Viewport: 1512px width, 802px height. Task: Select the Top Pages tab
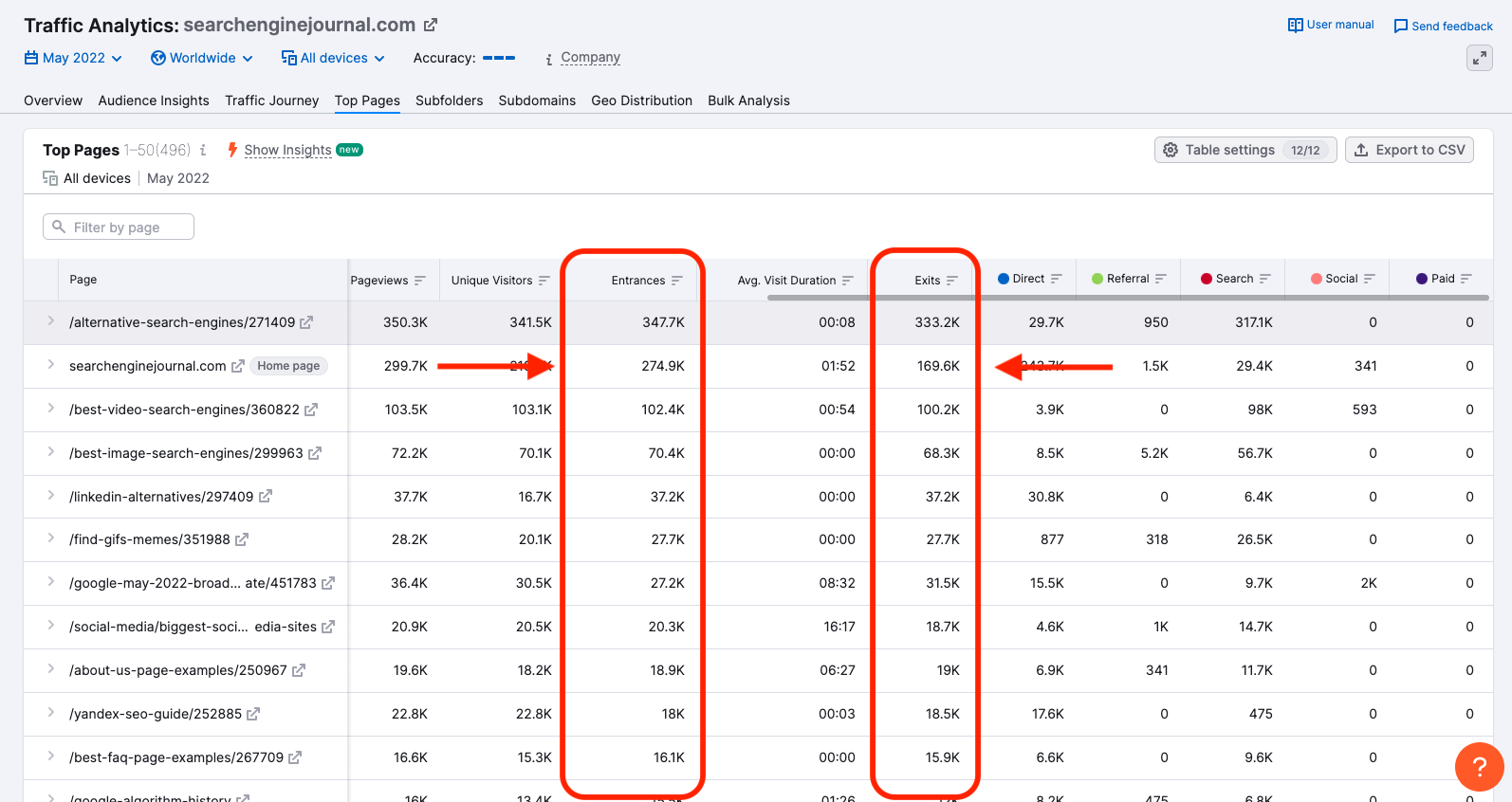[x=367, y=100]
